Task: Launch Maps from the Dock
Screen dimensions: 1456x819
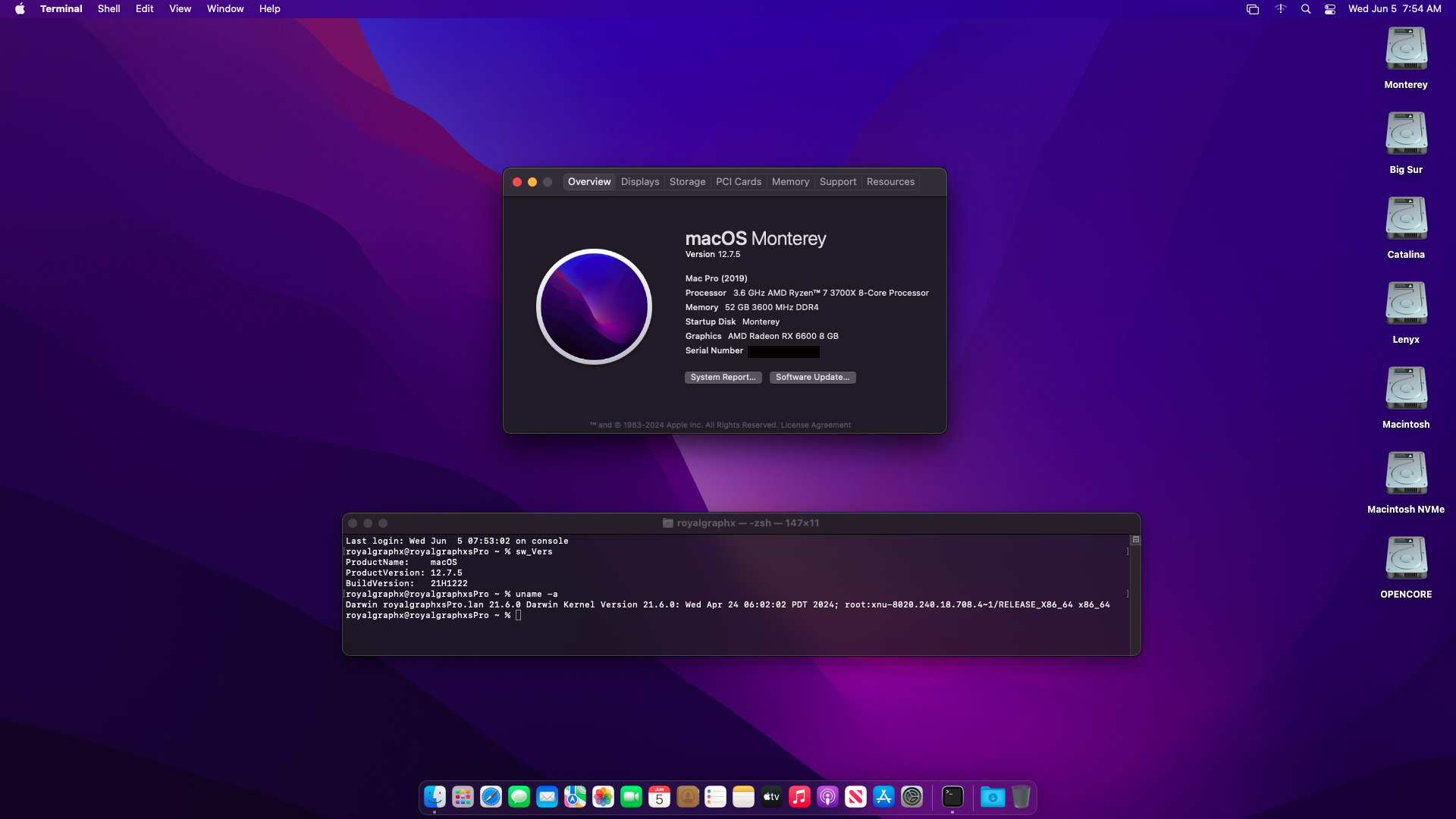Action: point(575,797)
